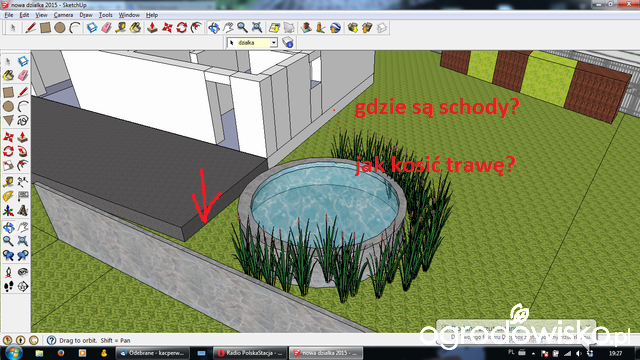Switch to Radio PolskaStacja taskbar window
Viewport: 640px width, 360px height.
click(x=250, y=353)
